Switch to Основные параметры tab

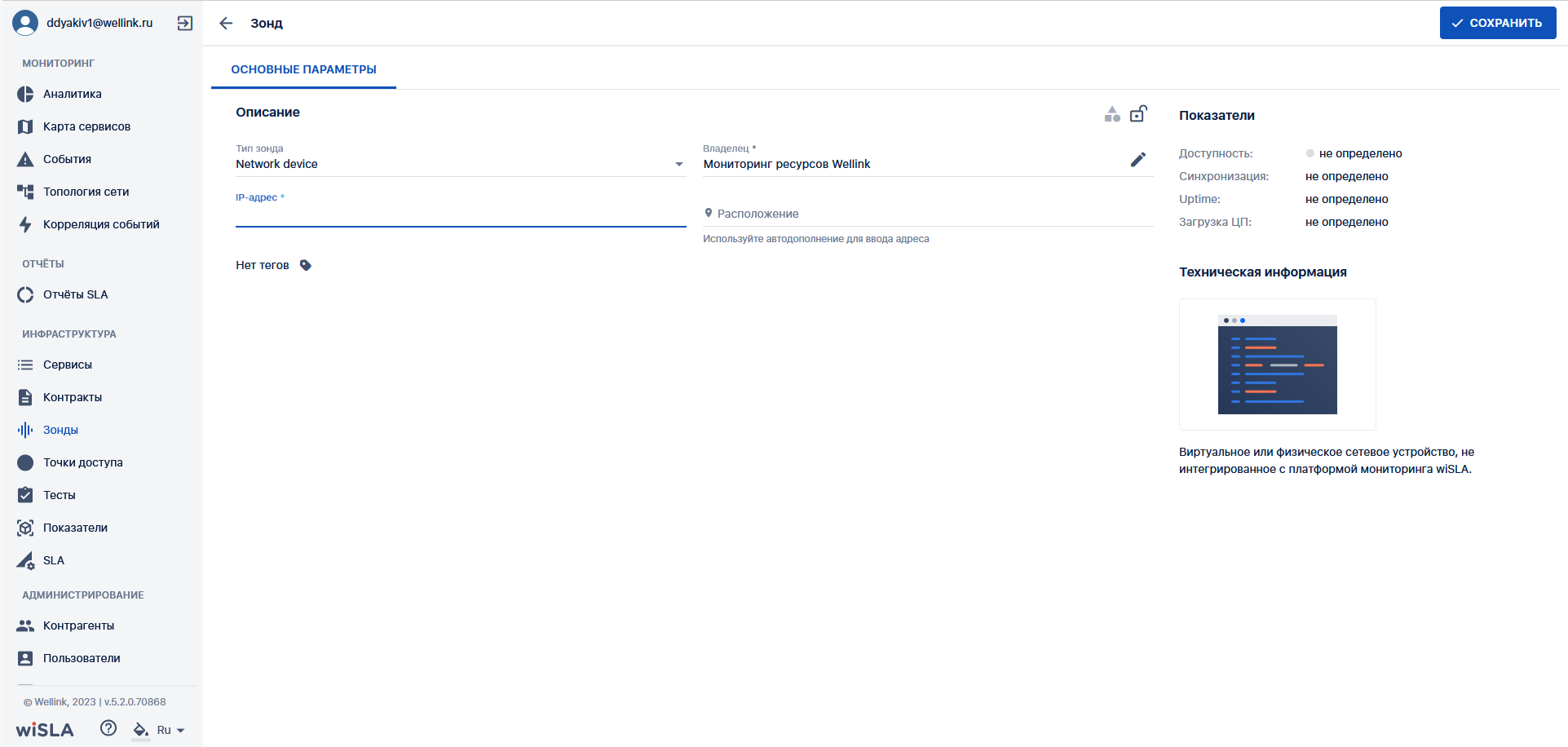(x=303, y=69)
